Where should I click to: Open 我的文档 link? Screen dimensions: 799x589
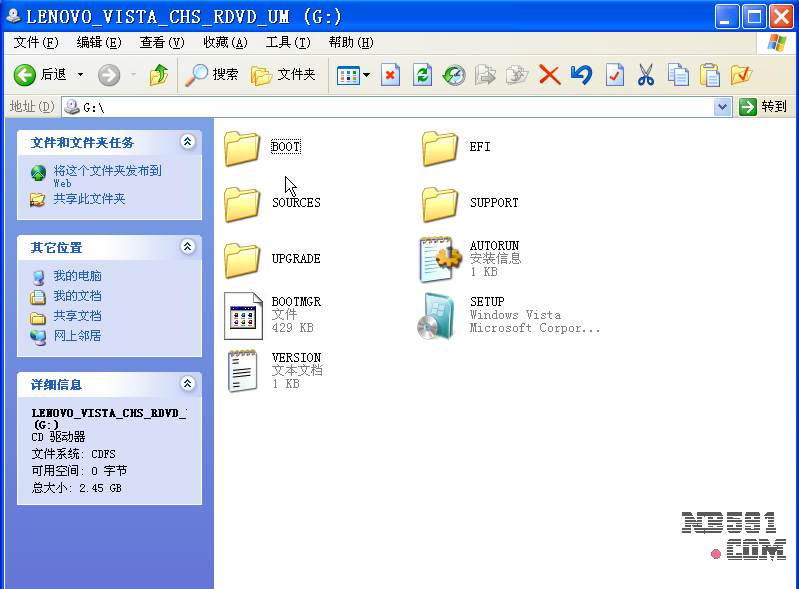(x=77, y=296)
